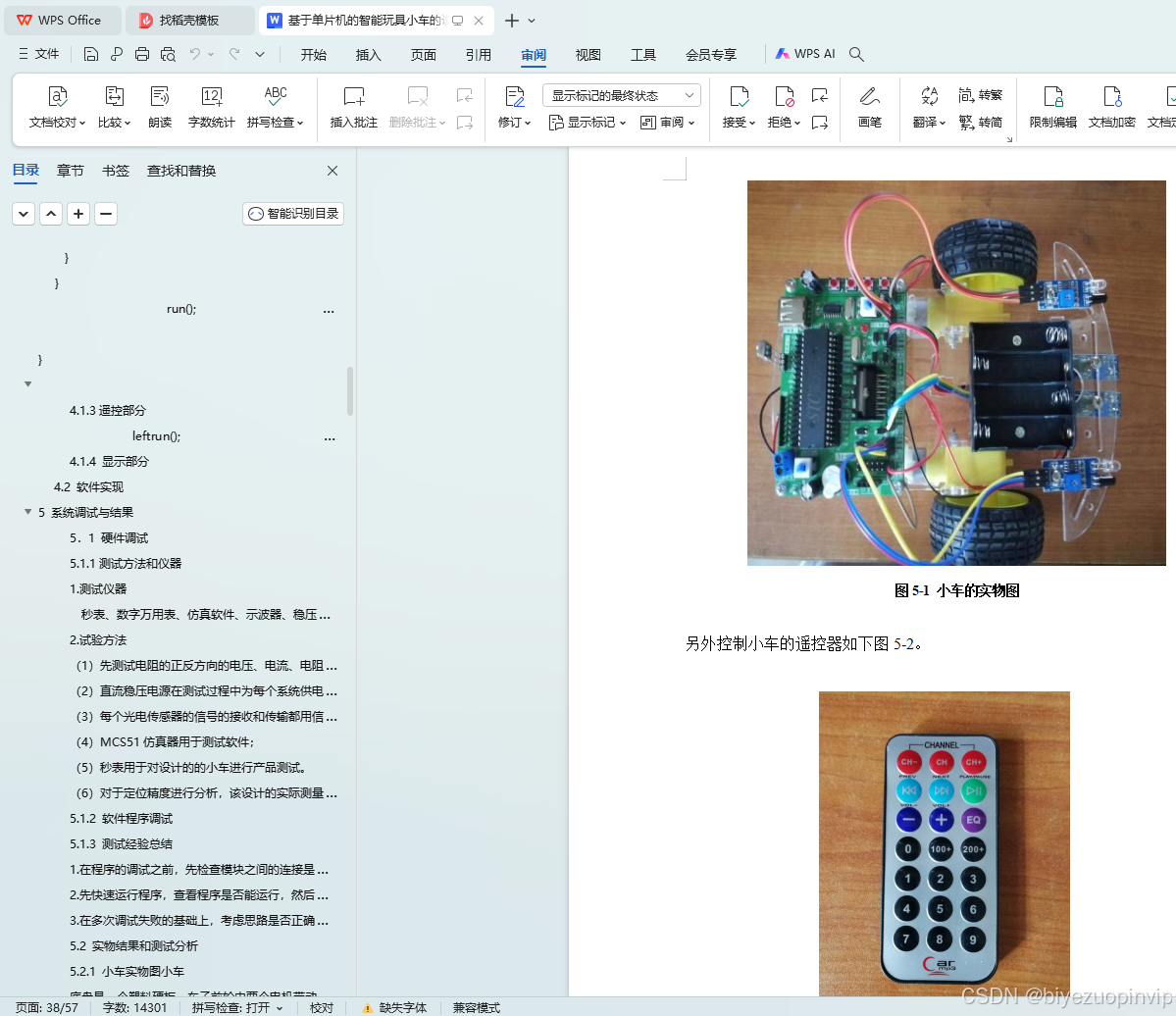Collapse headings with minus button

click(x=106, y=214)
